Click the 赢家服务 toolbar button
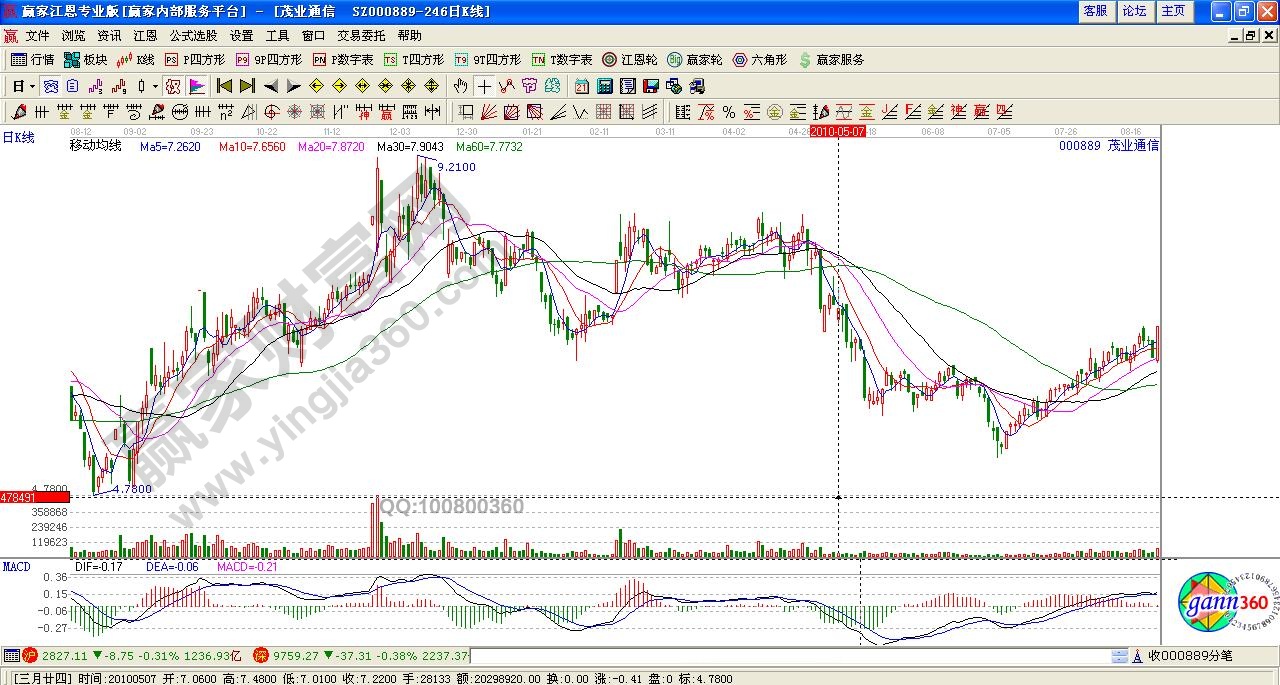The image size is (1280, 685). [x=832, y=60]
